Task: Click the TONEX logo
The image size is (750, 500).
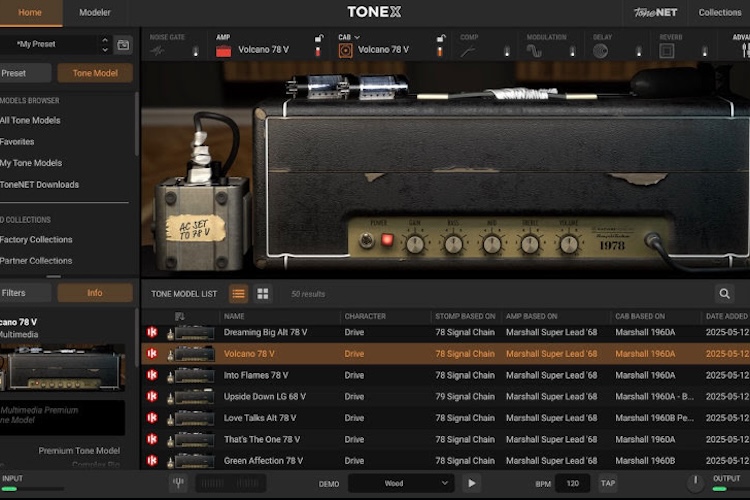Action: coord(374,12)
